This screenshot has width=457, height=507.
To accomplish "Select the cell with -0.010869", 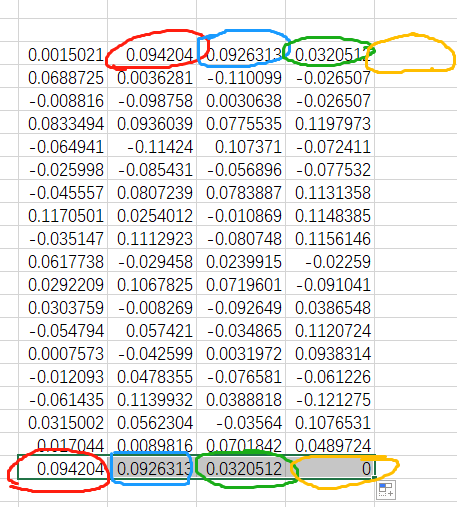I will 241,214.
